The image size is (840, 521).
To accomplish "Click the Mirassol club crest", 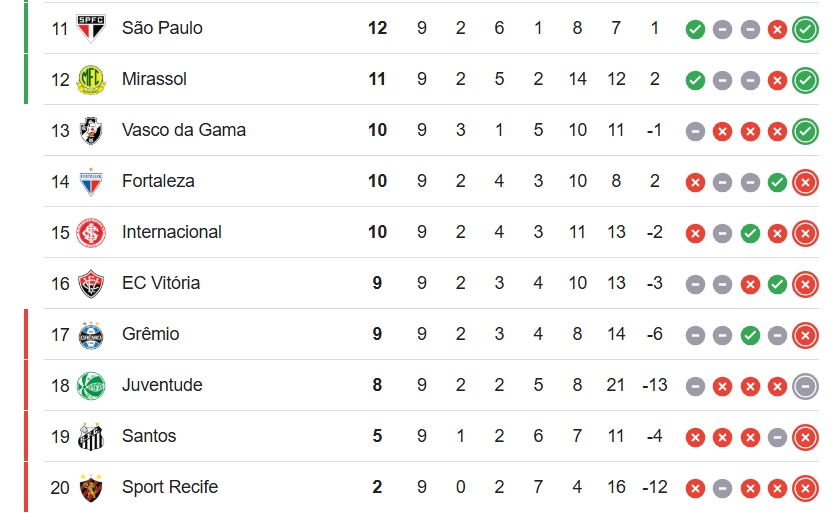I will coord(91,79).
